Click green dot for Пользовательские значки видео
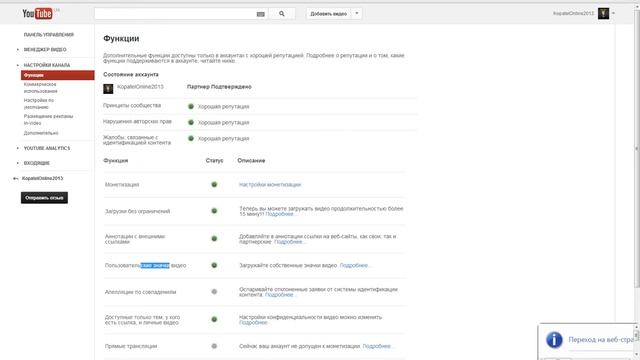 [214, 265]
